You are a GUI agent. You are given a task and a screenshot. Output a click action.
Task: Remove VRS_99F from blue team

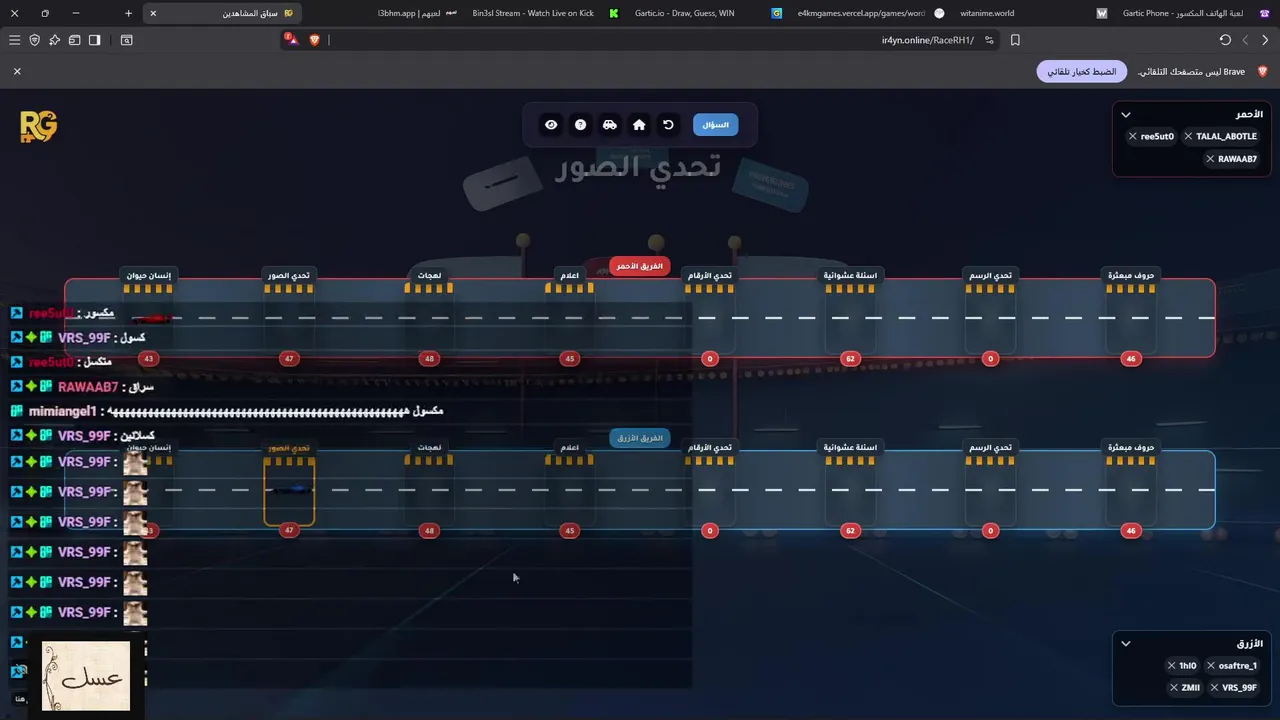[x=1214, y=688]
